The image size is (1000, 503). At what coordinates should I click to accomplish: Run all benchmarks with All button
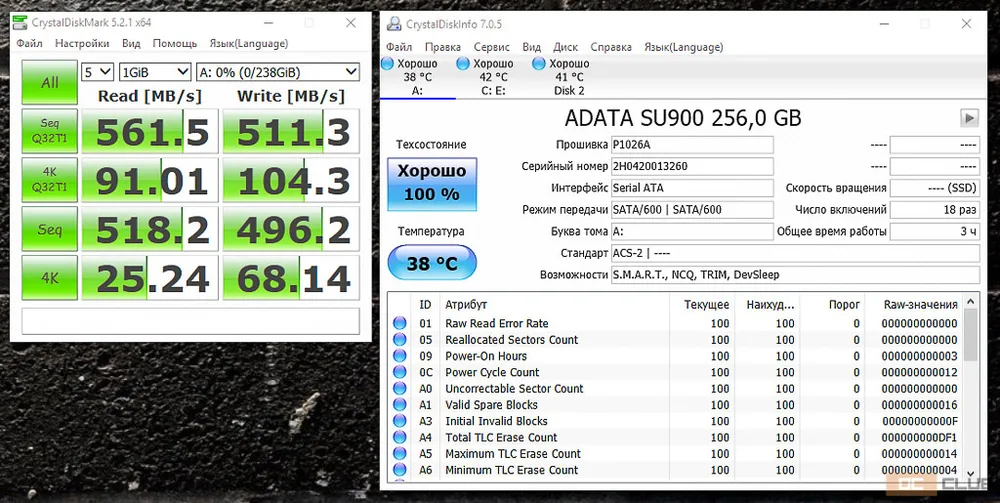pos(49,83)
